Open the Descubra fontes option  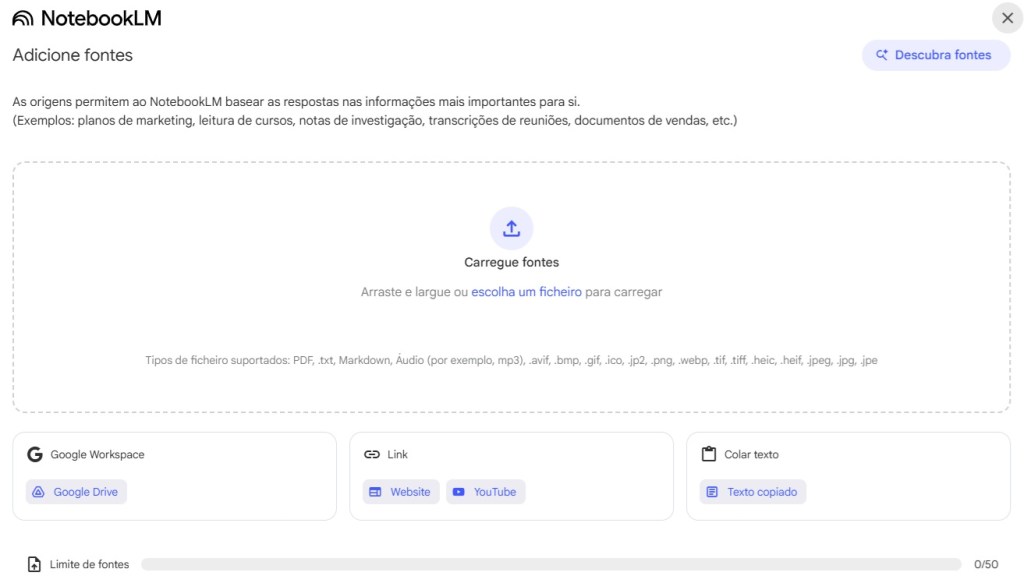[x=935, y=55]
